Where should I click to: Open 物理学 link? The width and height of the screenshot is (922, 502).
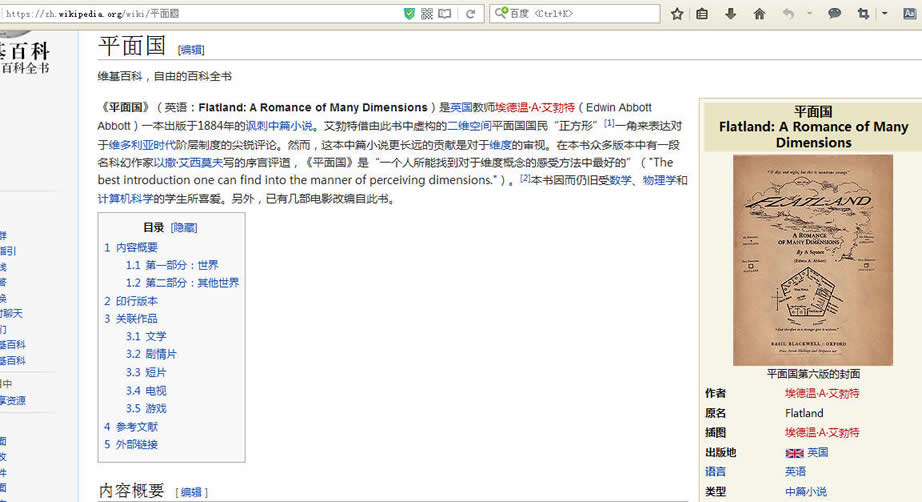[659, 180]
